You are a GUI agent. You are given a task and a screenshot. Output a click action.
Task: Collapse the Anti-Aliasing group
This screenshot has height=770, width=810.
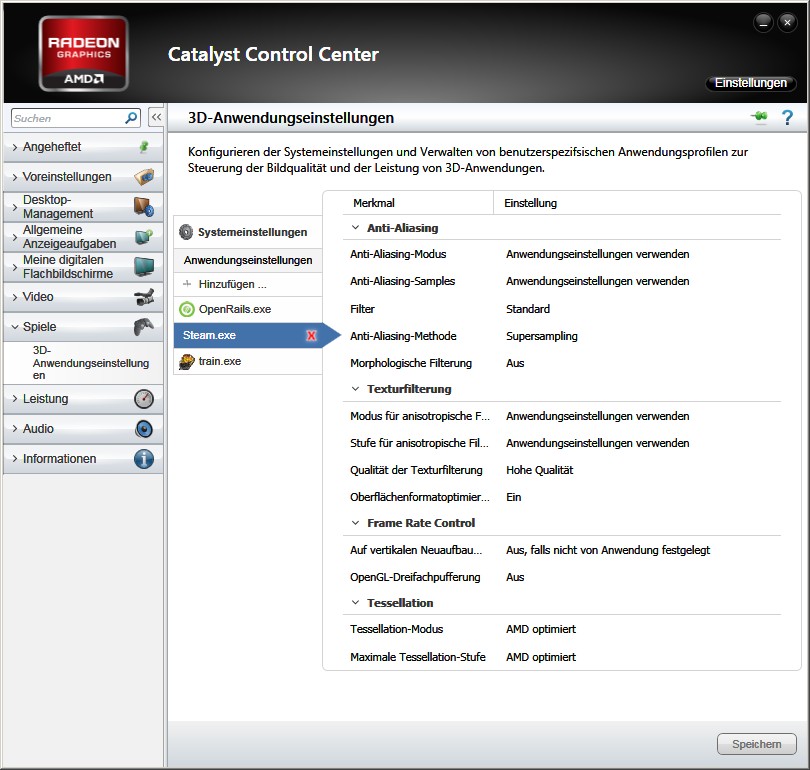coord(355,228)
